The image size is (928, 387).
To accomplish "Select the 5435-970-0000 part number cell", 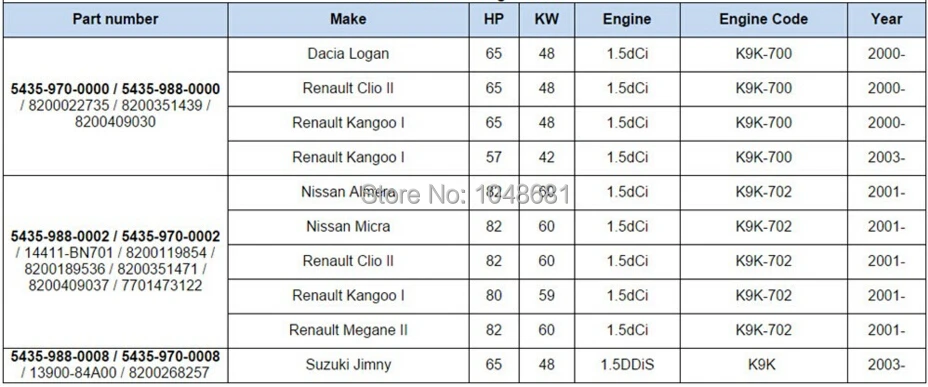I will click(115, 106).
